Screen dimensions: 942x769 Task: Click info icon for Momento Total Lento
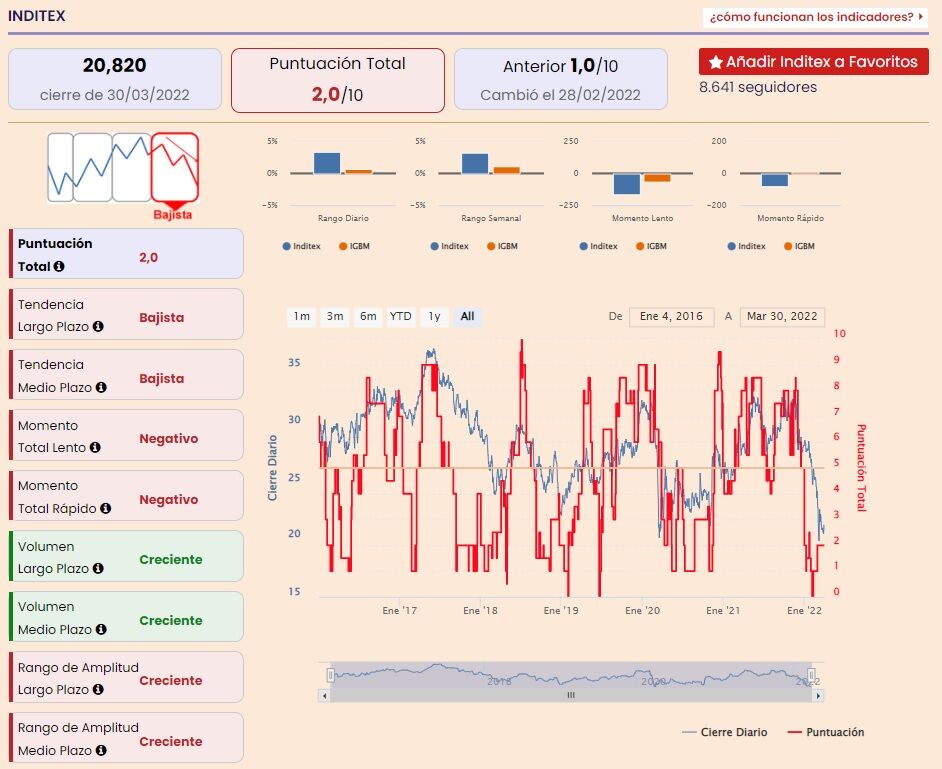(95, 448)
